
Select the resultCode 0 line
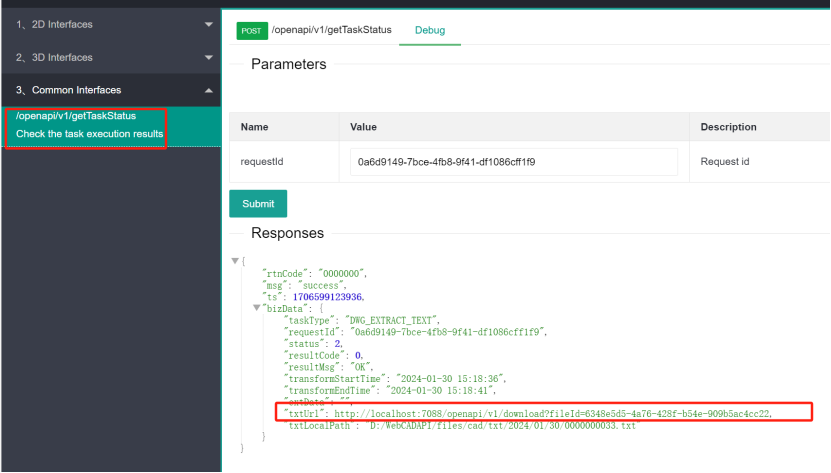tap(324, 355)
